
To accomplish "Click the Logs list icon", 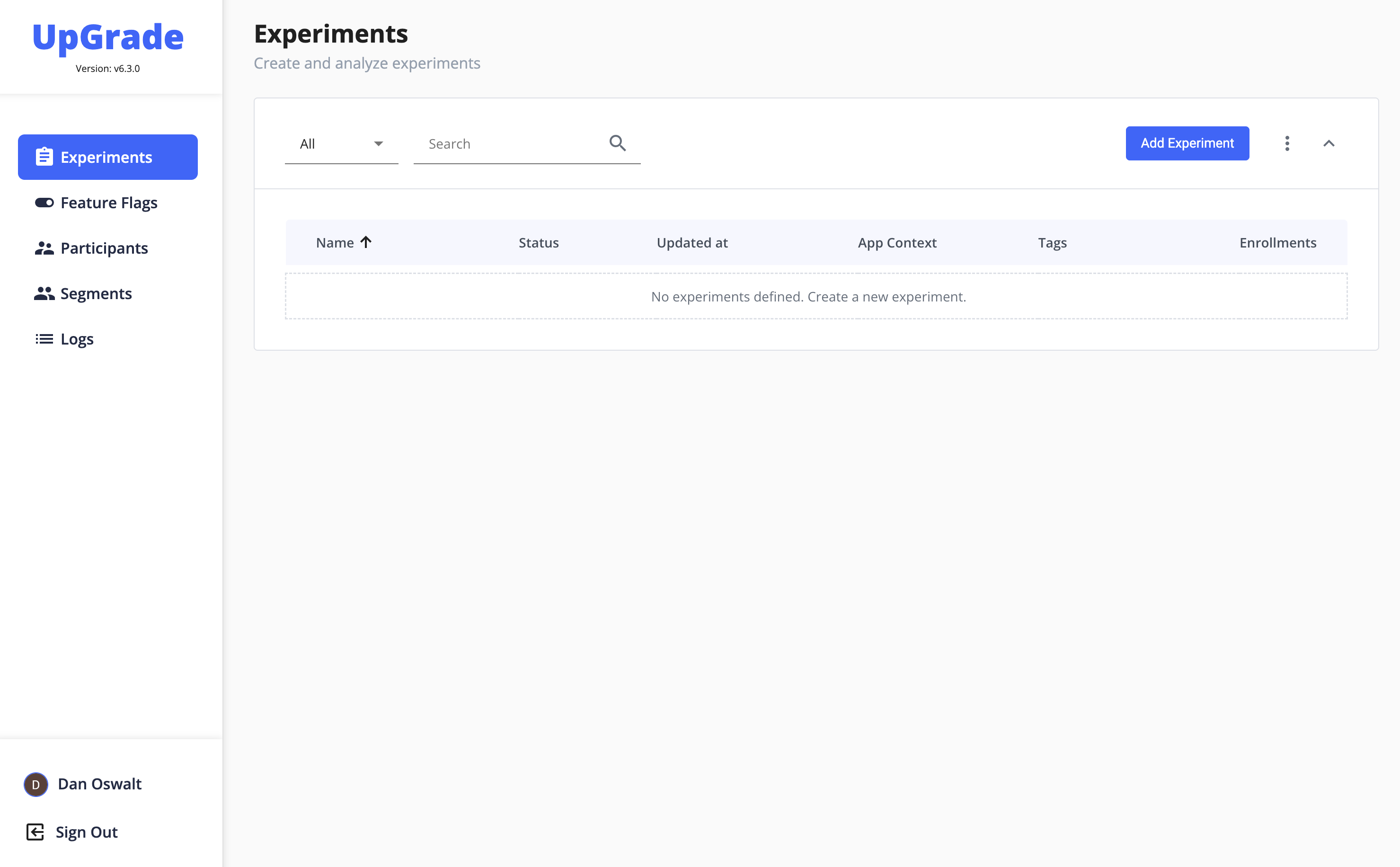I will tap(44, 339).
